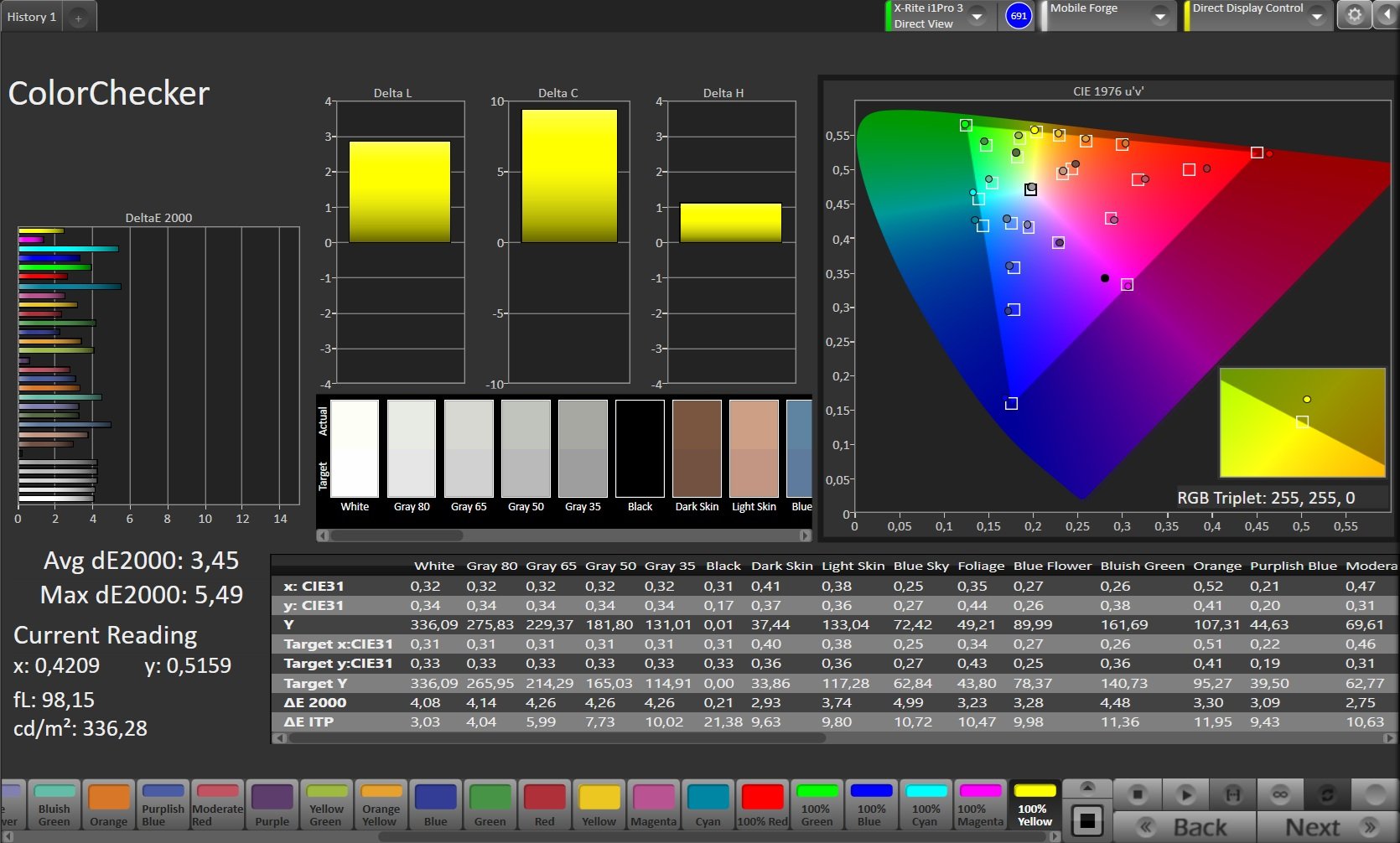
Task: Click the Next button
Action: point(1326,827)
